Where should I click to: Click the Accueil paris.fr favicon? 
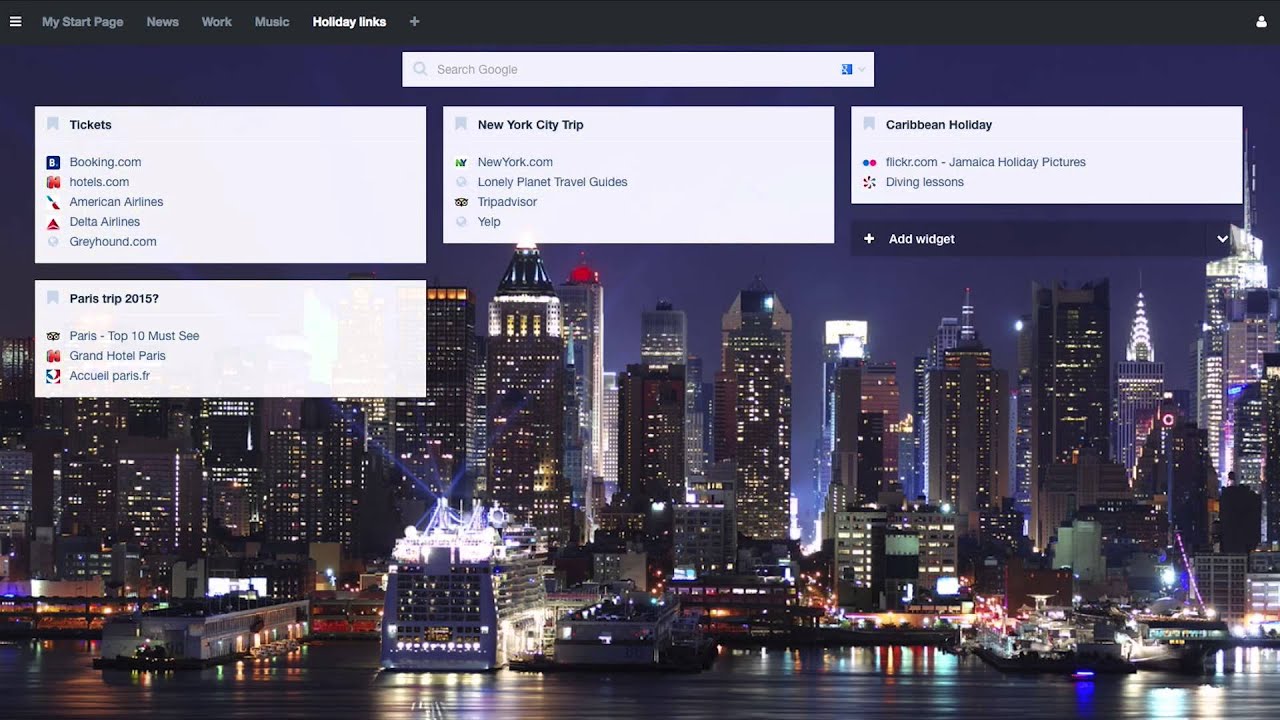click(x=54, y=376)
